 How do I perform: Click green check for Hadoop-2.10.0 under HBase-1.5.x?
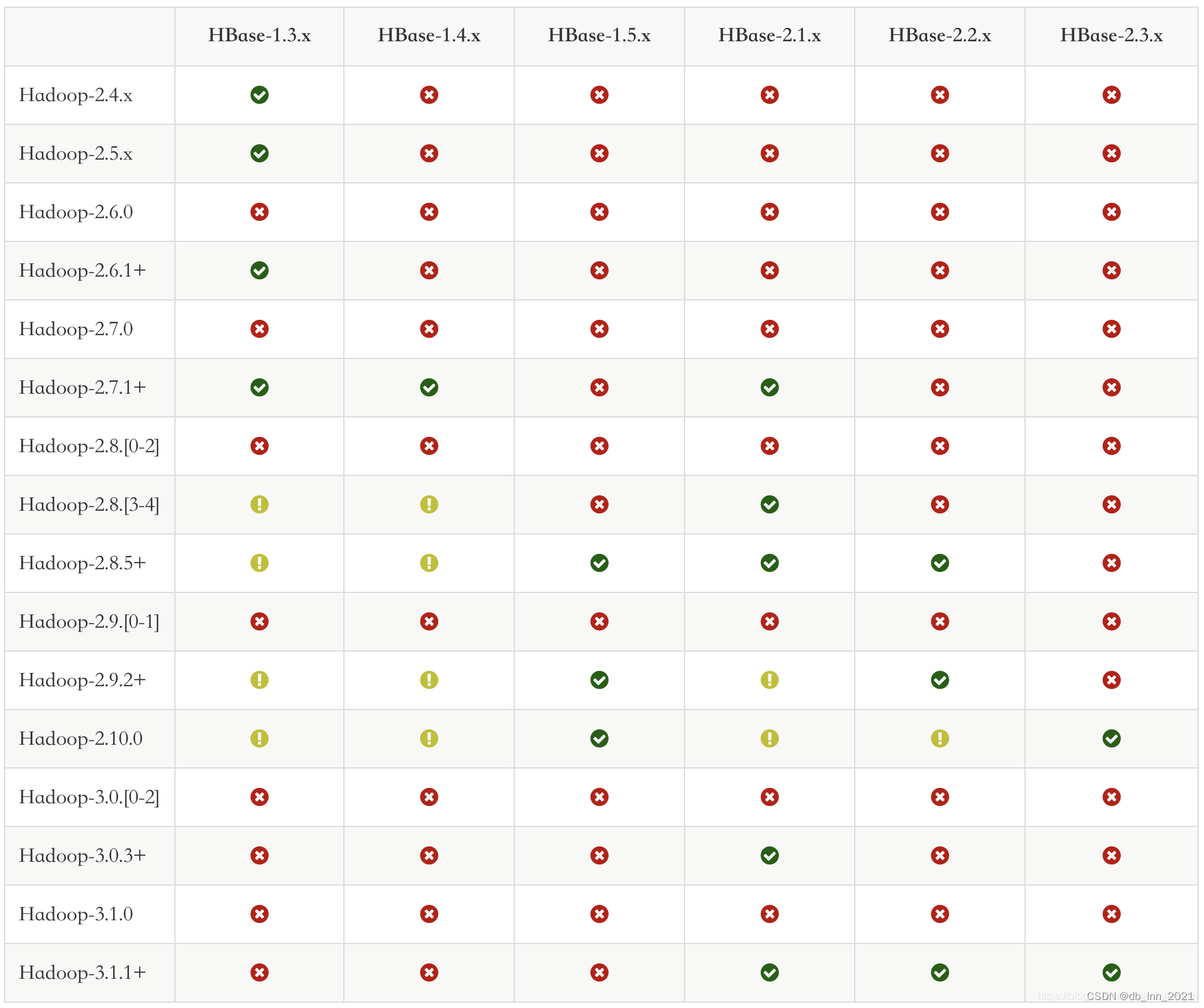point(599,739)
